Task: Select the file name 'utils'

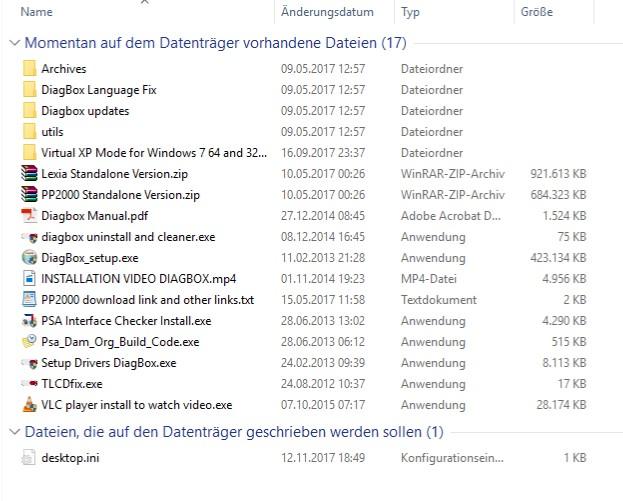Action: [x=52, y=132]
